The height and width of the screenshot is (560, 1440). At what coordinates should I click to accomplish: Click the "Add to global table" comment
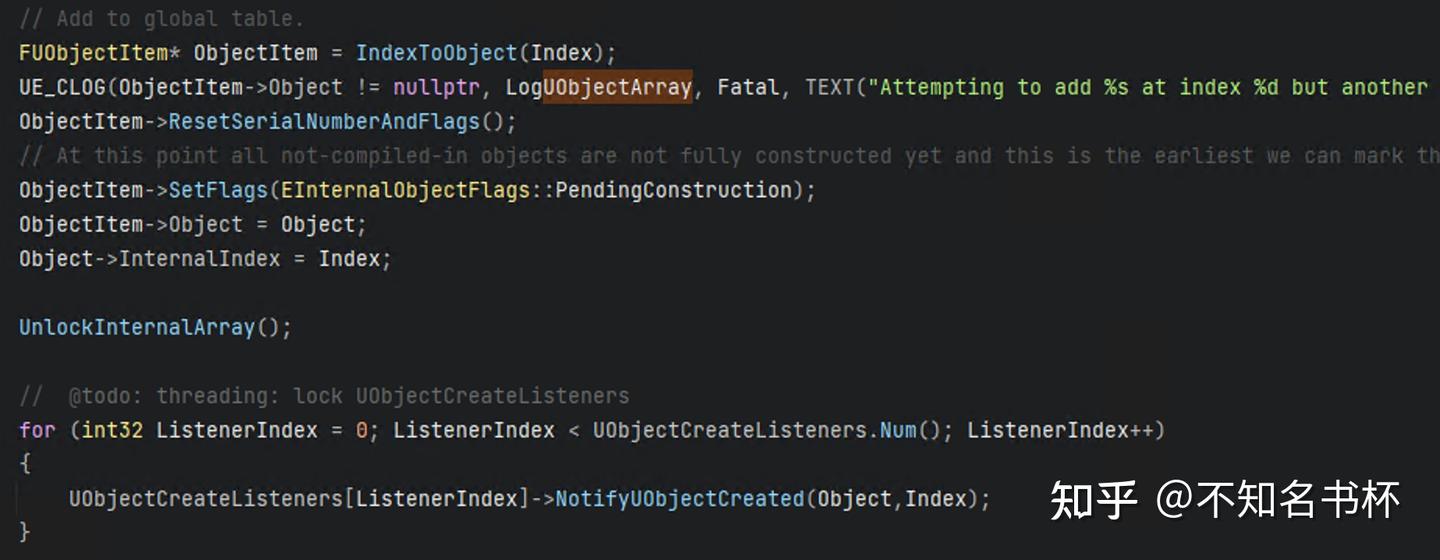161,19
